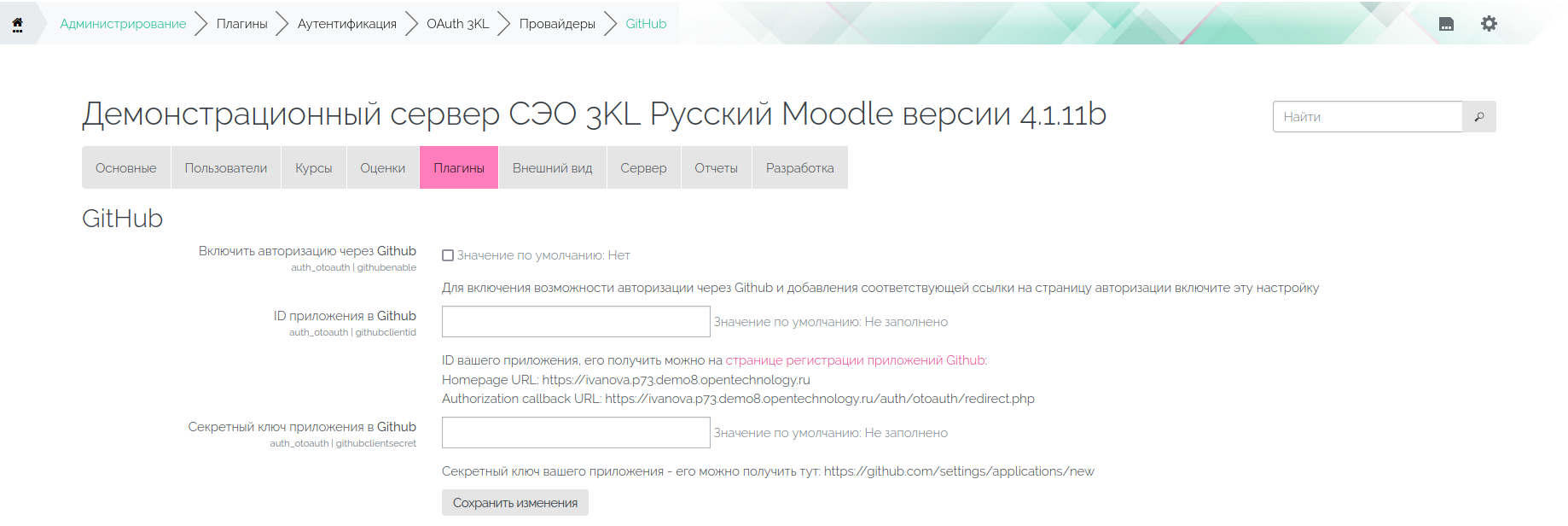Go to the Разработка tab

(800, 168)
